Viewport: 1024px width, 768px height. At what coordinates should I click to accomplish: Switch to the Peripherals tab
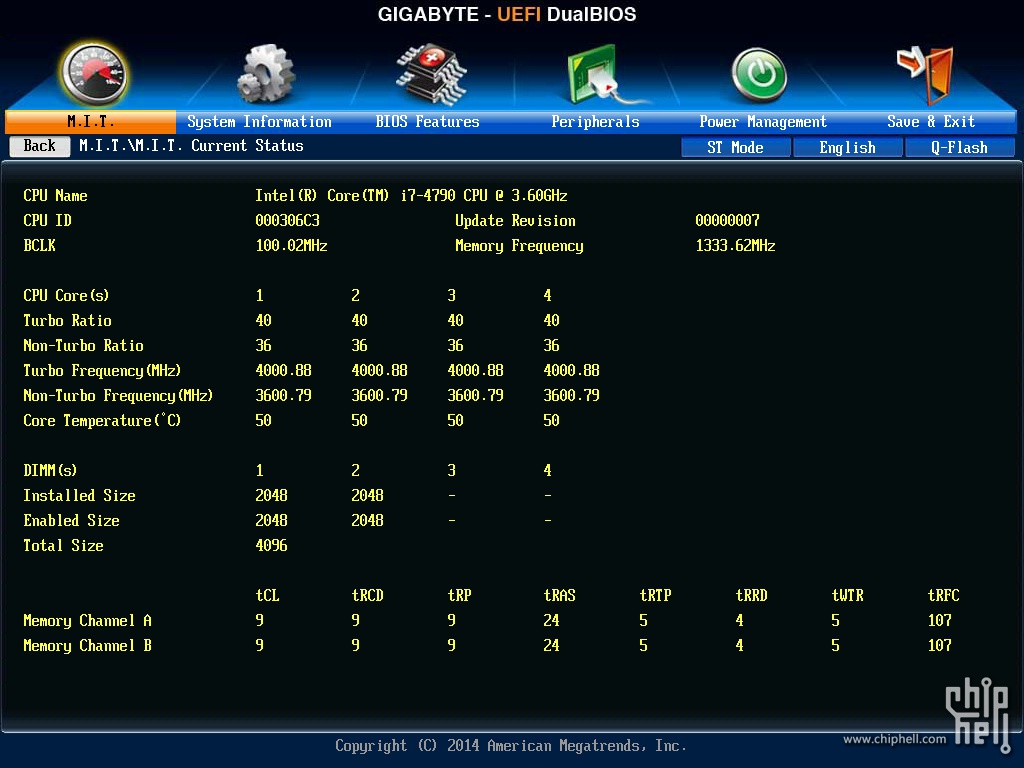595,121
